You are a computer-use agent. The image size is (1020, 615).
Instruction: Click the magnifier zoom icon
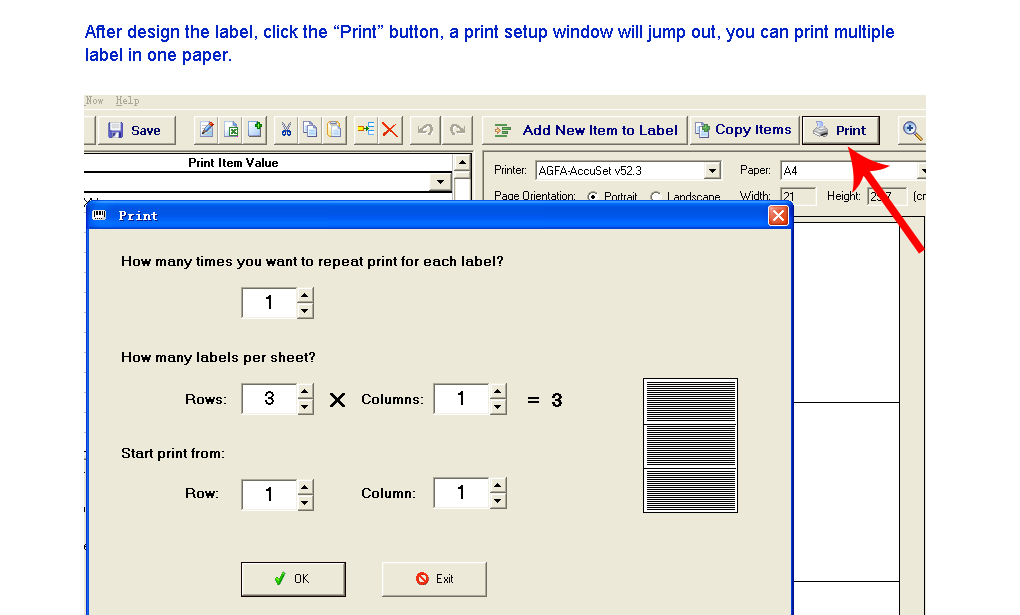point(912,130)
